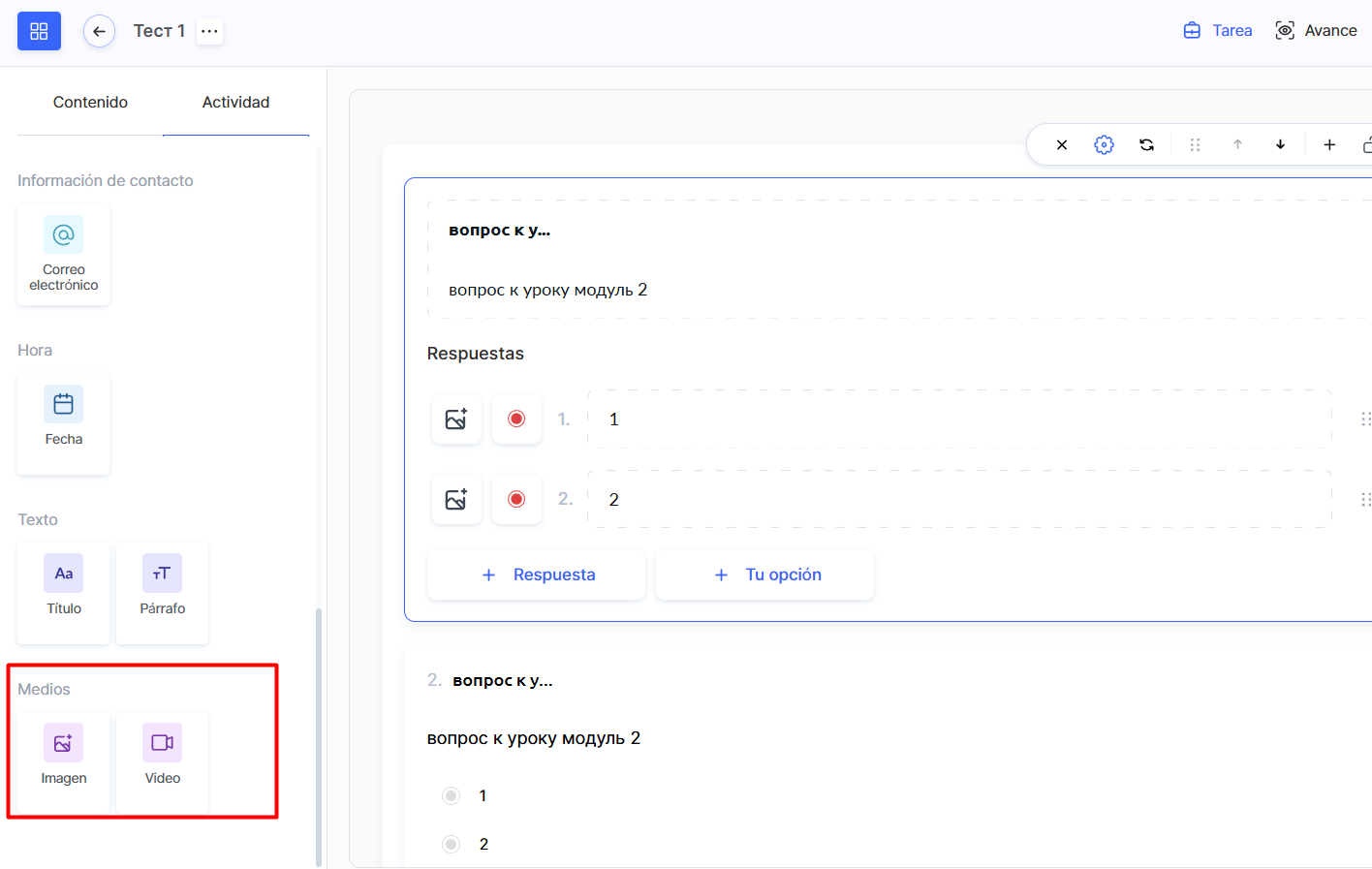
Task: Mark answer 1 as correct
Action: [x=516, y=419]
